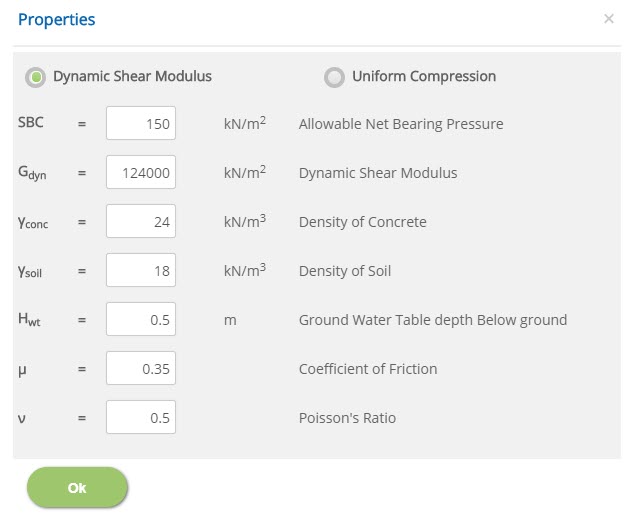632x521 pixels.
Task: Select the Dynamic Shear Modulus radio button
Action: (x=35, y=77)
